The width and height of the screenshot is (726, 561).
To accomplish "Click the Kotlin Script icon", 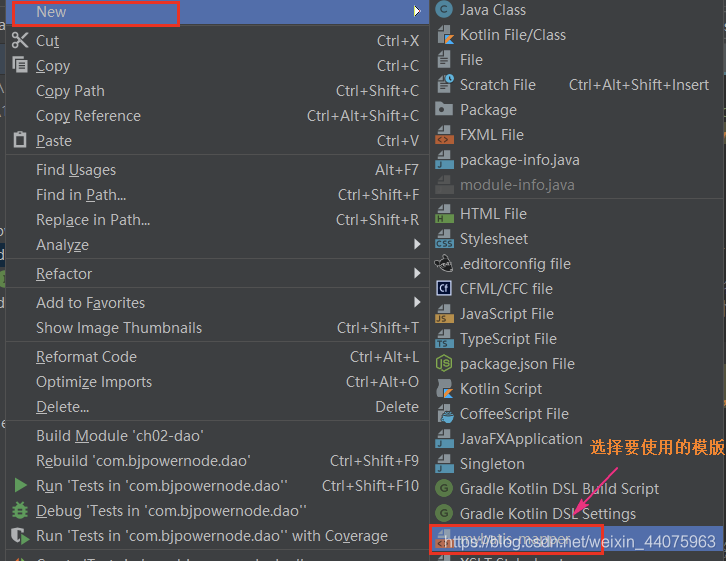I will [x=444, y=389].
